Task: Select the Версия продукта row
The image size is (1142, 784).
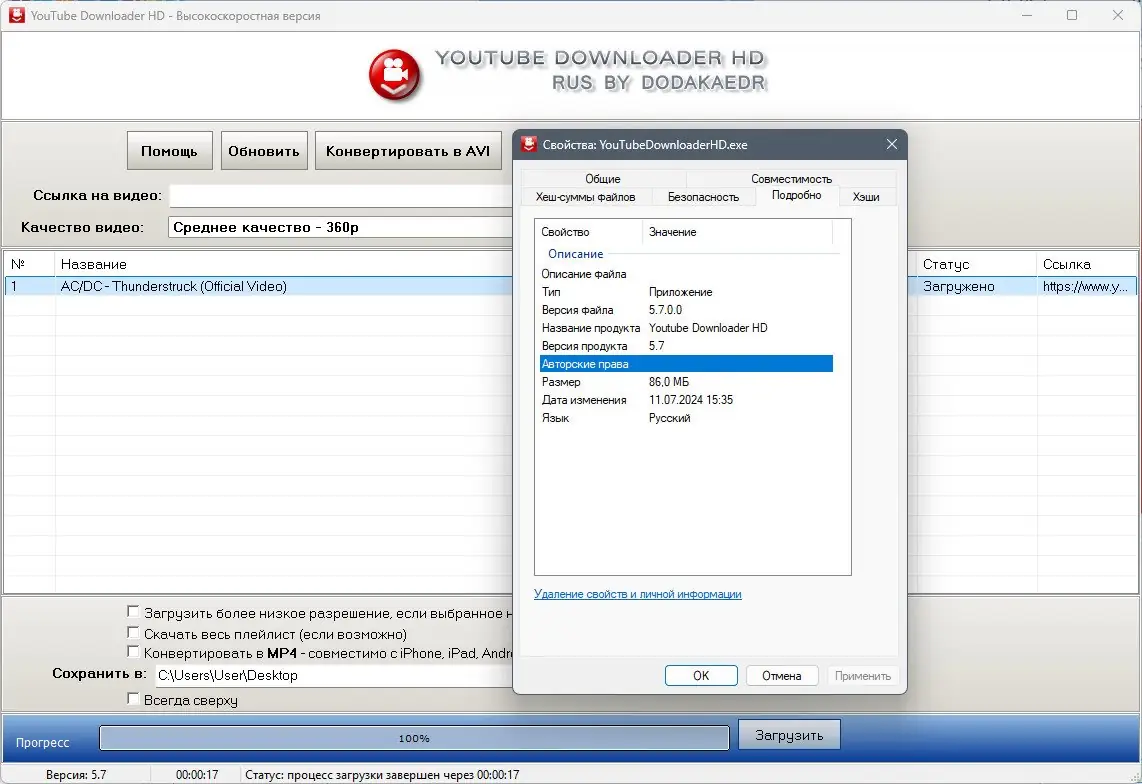Action: click(686, 346)
